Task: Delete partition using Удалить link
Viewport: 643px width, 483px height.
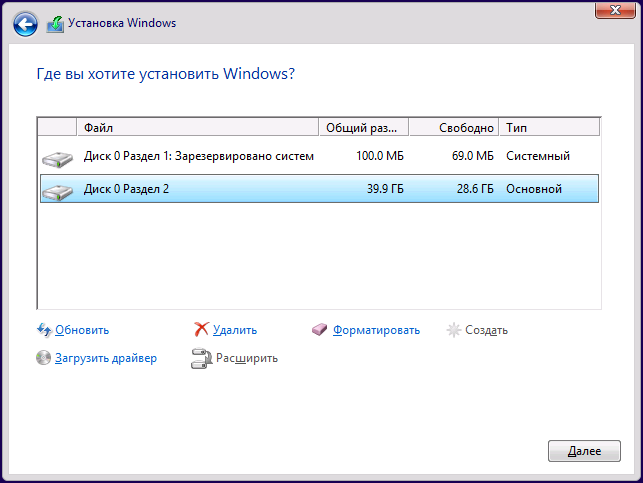Action: pyautogui.click(x=235, y=330)
